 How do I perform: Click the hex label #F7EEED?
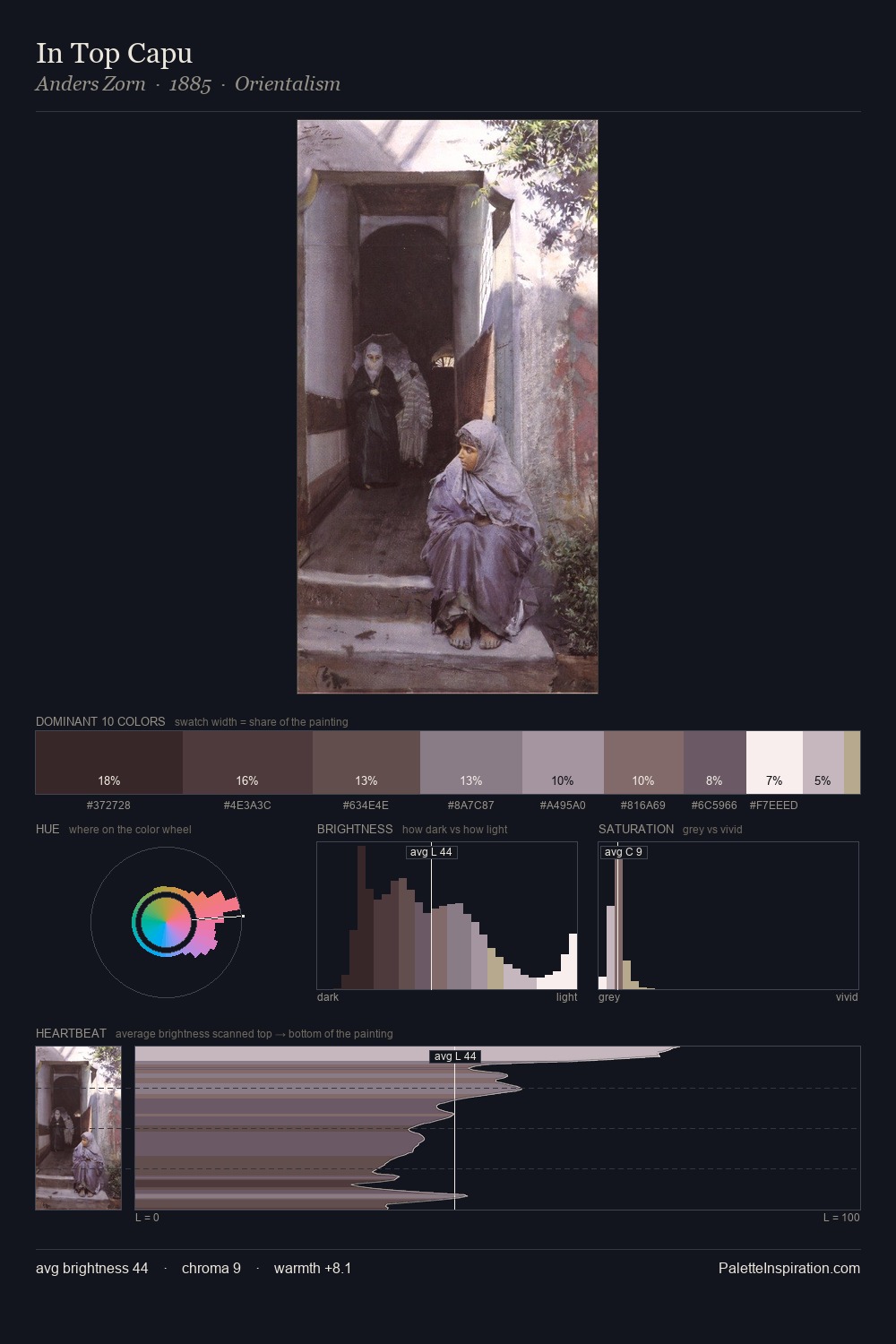773,806
